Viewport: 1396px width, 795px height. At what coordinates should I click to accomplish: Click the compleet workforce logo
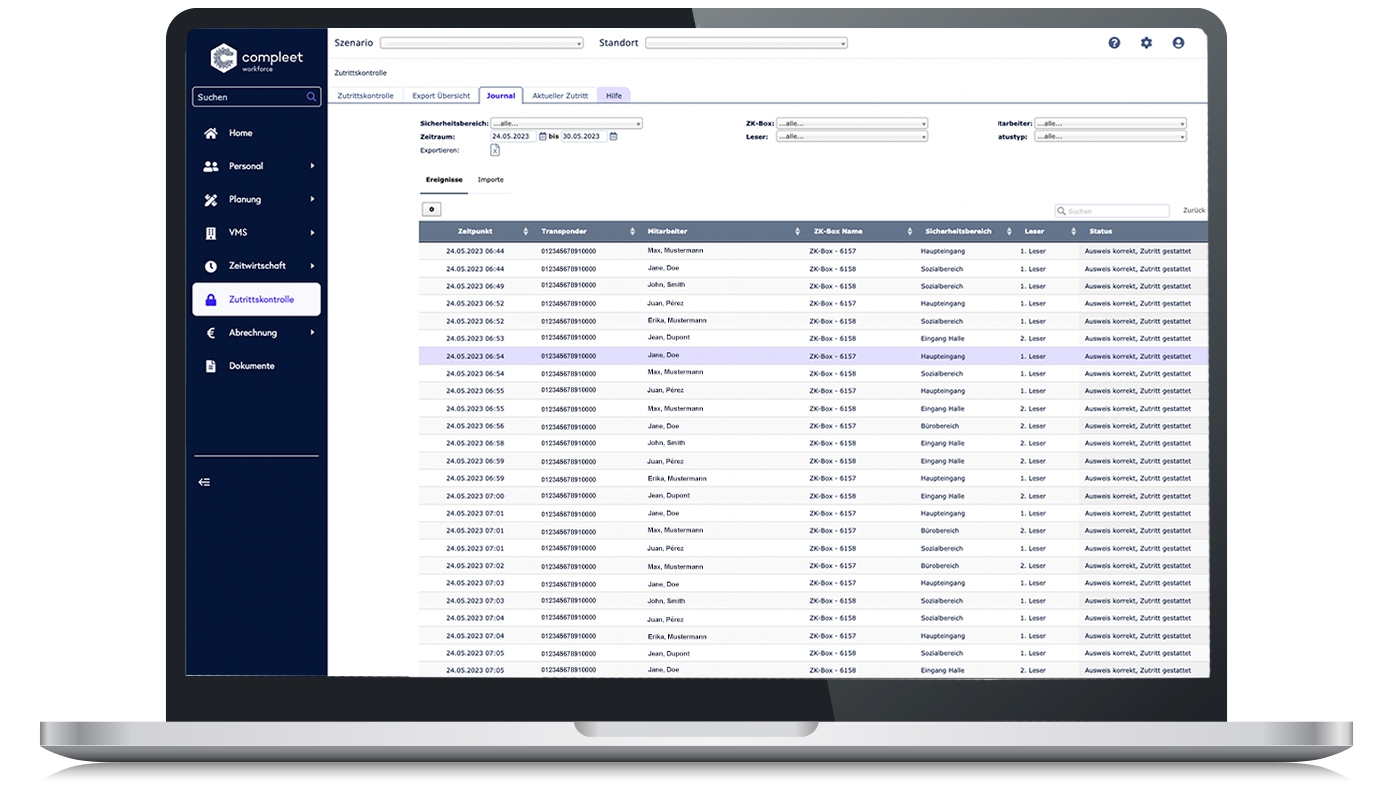pyautogui.click(x=256, y=58)
